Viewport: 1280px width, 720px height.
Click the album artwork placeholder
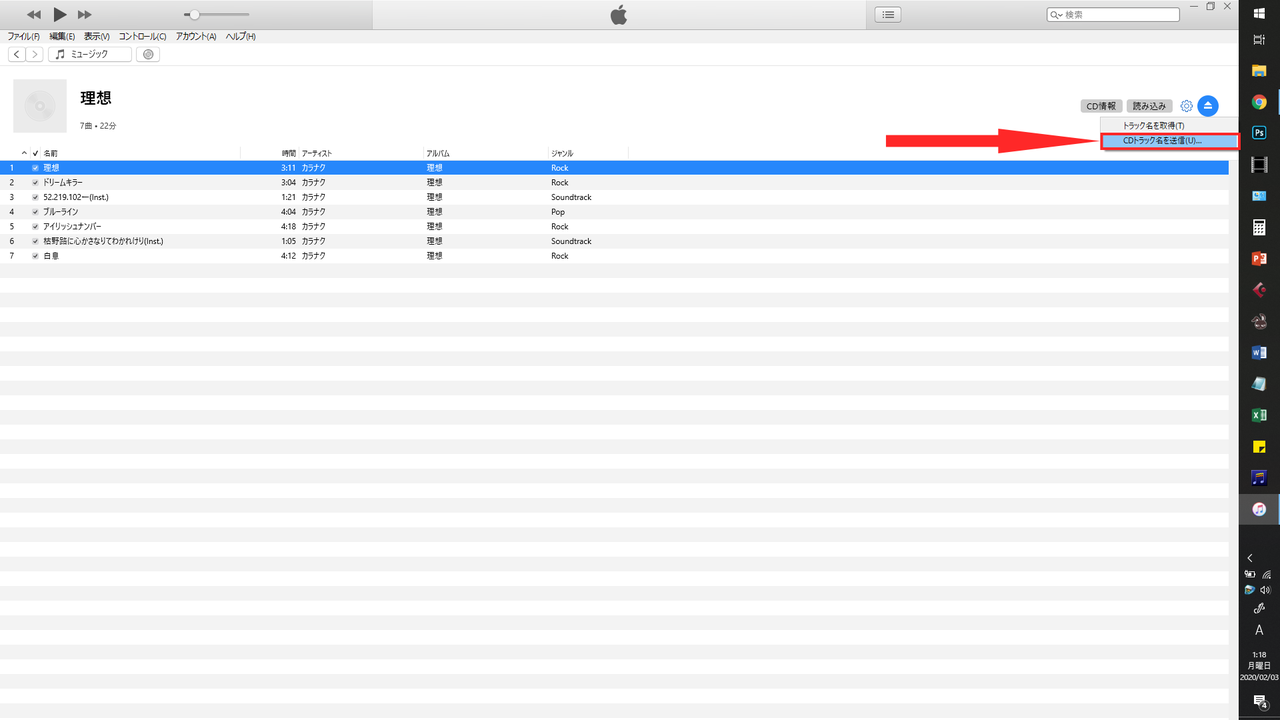[x=40, y=106]
